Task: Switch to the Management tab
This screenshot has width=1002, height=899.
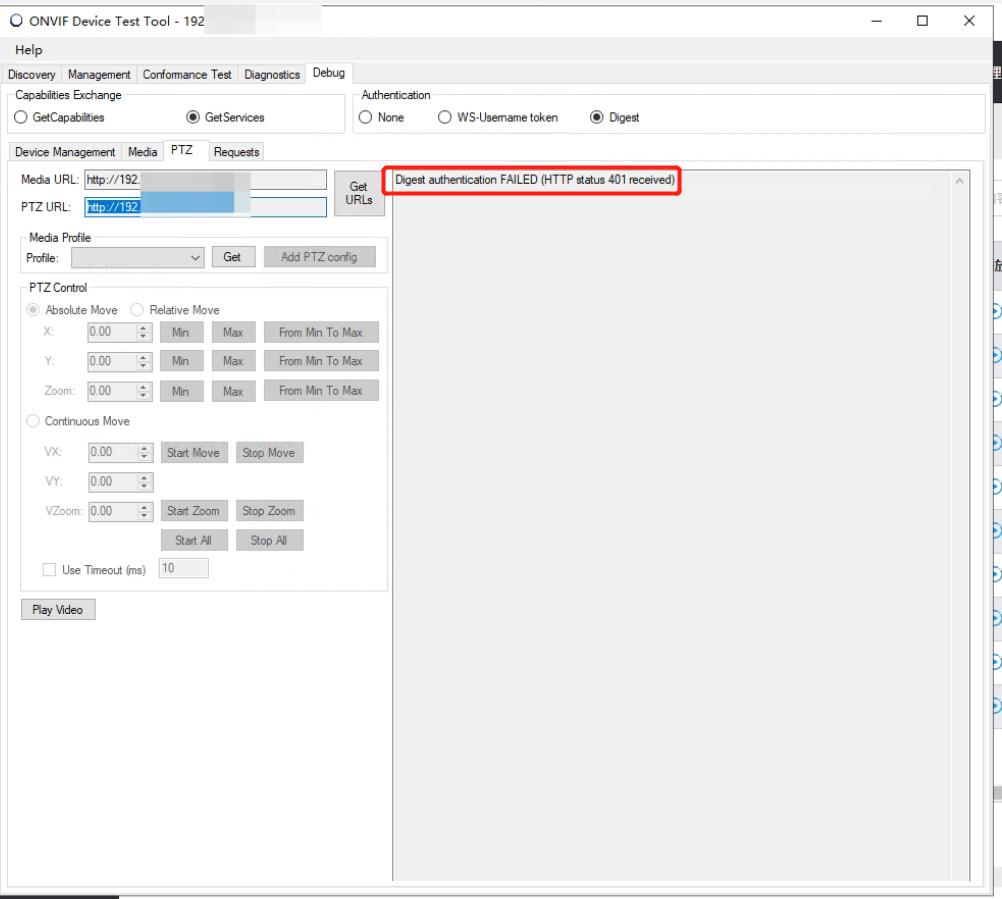Action: [x=99, y=74]
